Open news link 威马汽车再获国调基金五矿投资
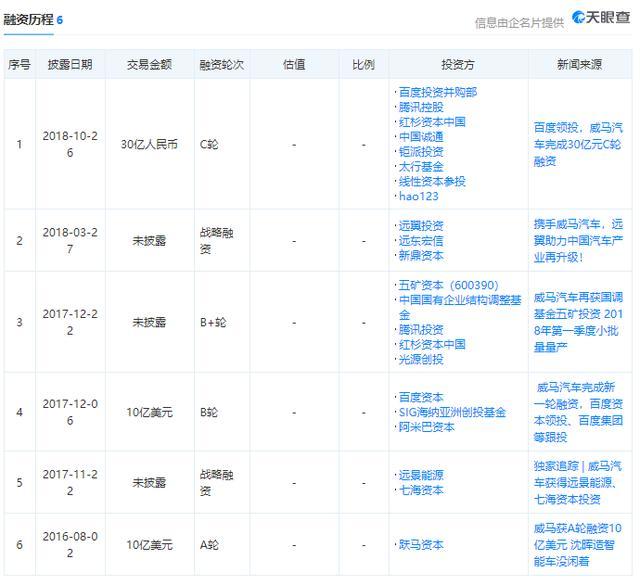This screenshot has height=585, width=640. tap(578, 322)
